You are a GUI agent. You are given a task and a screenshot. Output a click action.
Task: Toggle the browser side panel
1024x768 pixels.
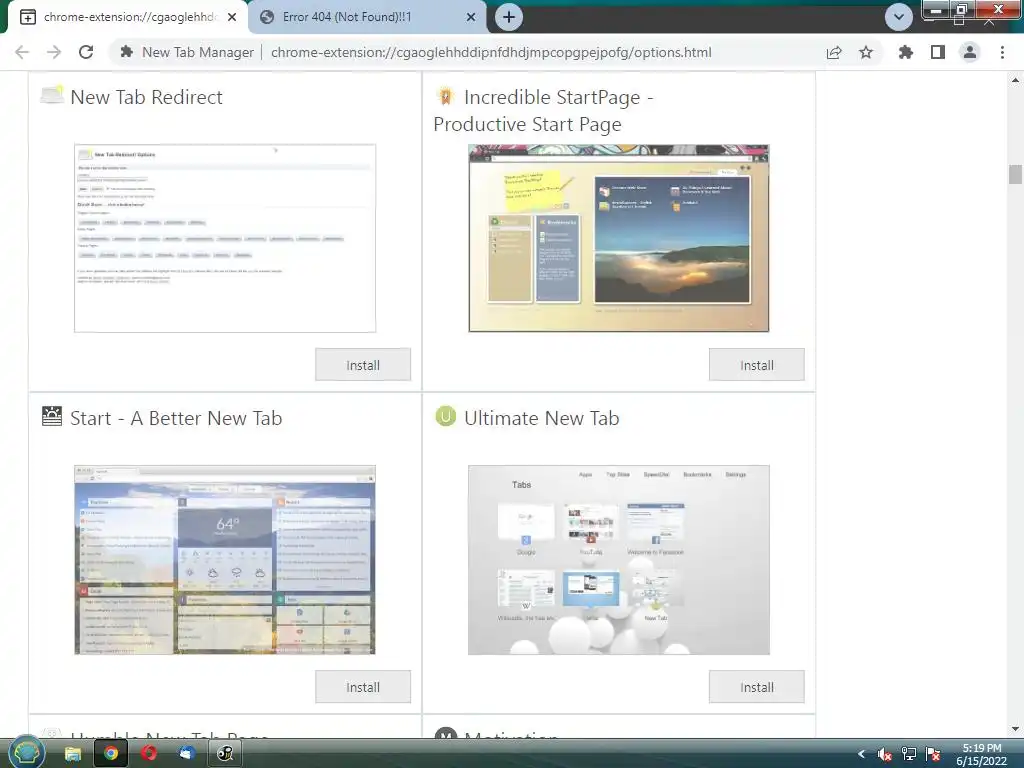coord(938,52)
